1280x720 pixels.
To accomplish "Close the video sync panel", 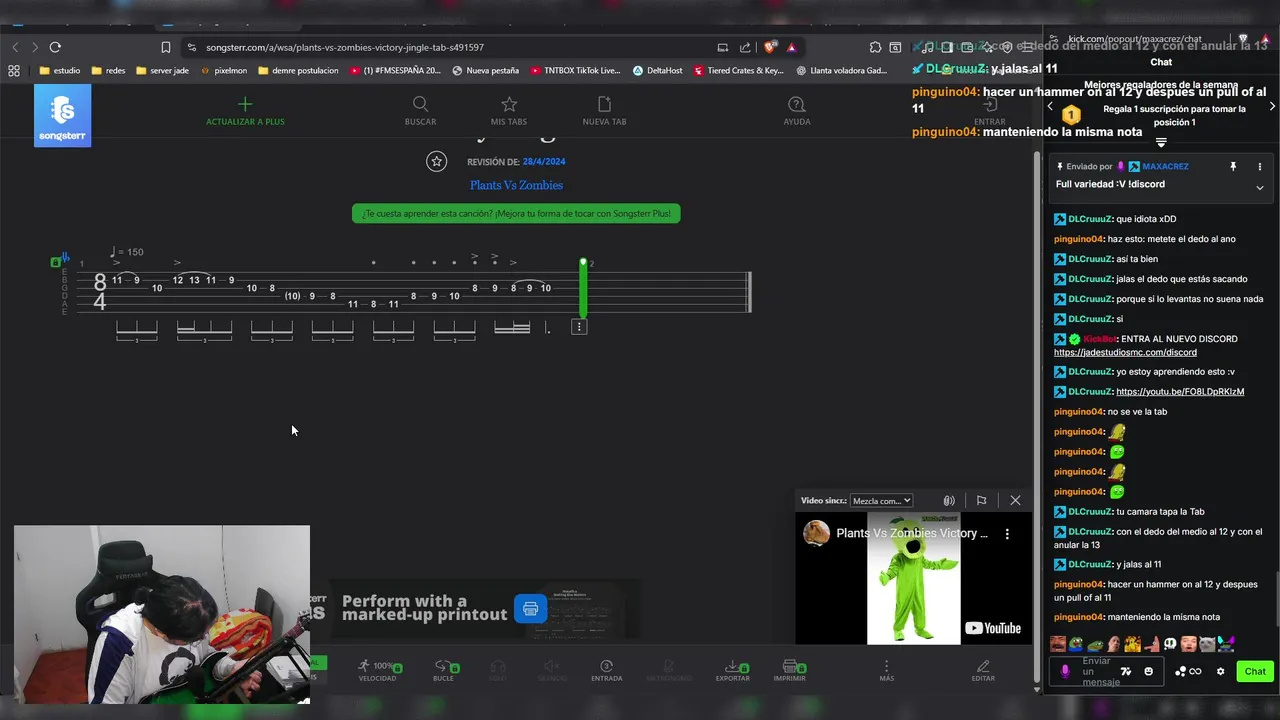I will [x=1015, y=501].
